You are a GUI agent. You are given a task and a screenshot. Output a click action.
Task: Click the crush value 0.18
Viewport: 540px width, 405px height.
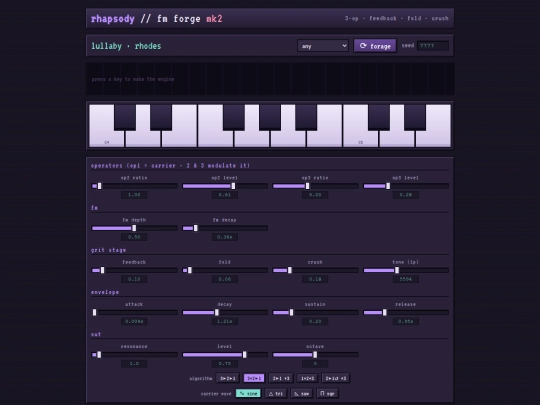point(315,279)
